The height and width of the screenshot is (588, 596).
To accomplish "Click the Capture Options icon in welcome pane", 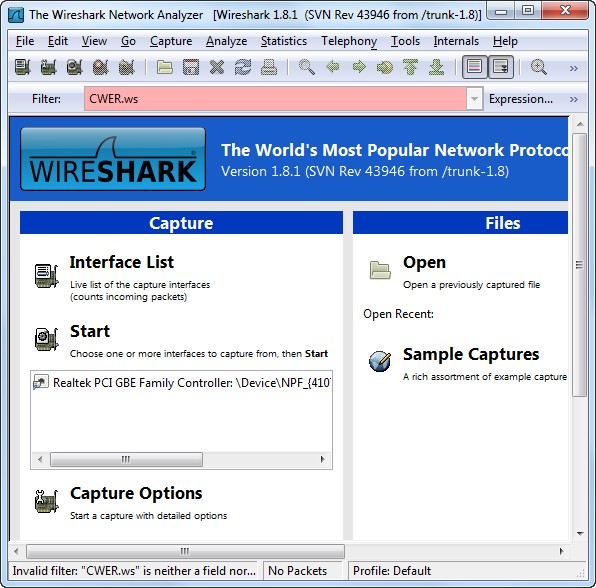I will (46, 501).
